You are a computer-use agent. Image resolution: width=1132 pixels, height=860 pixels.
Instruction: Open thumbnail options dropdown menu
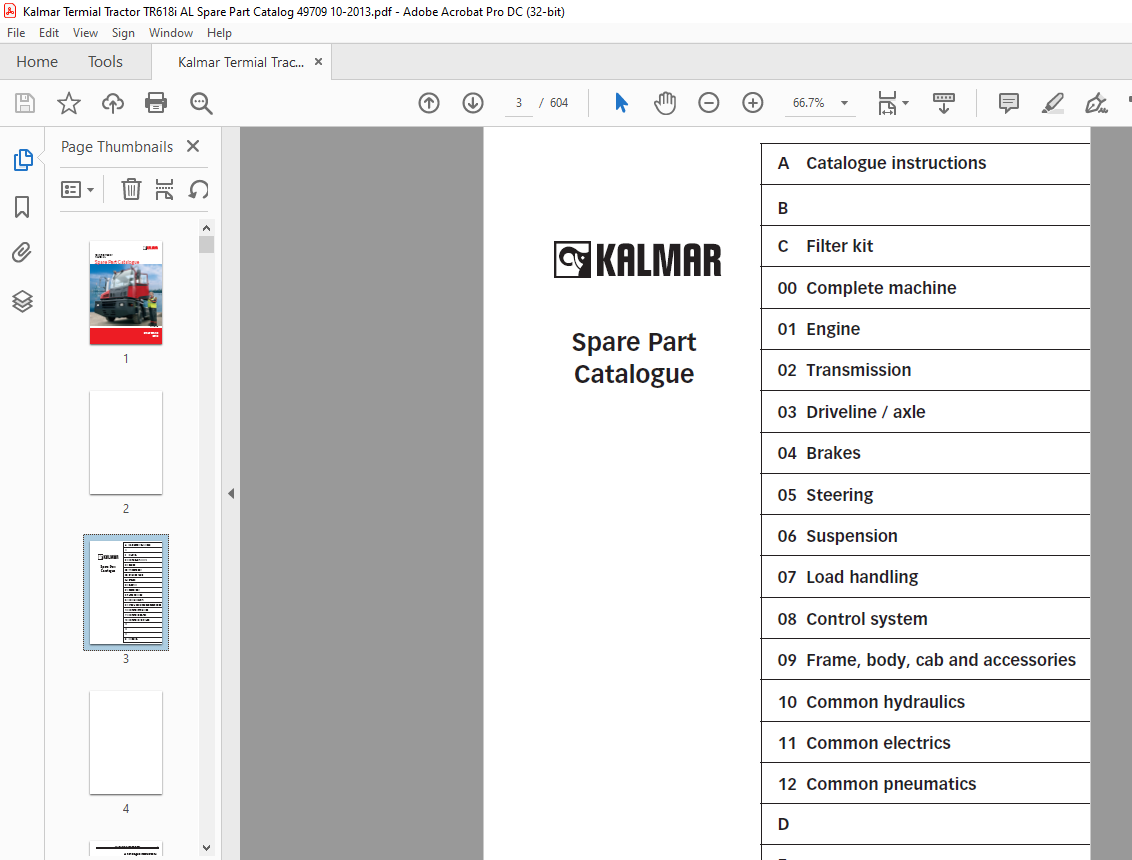[77, 189]
